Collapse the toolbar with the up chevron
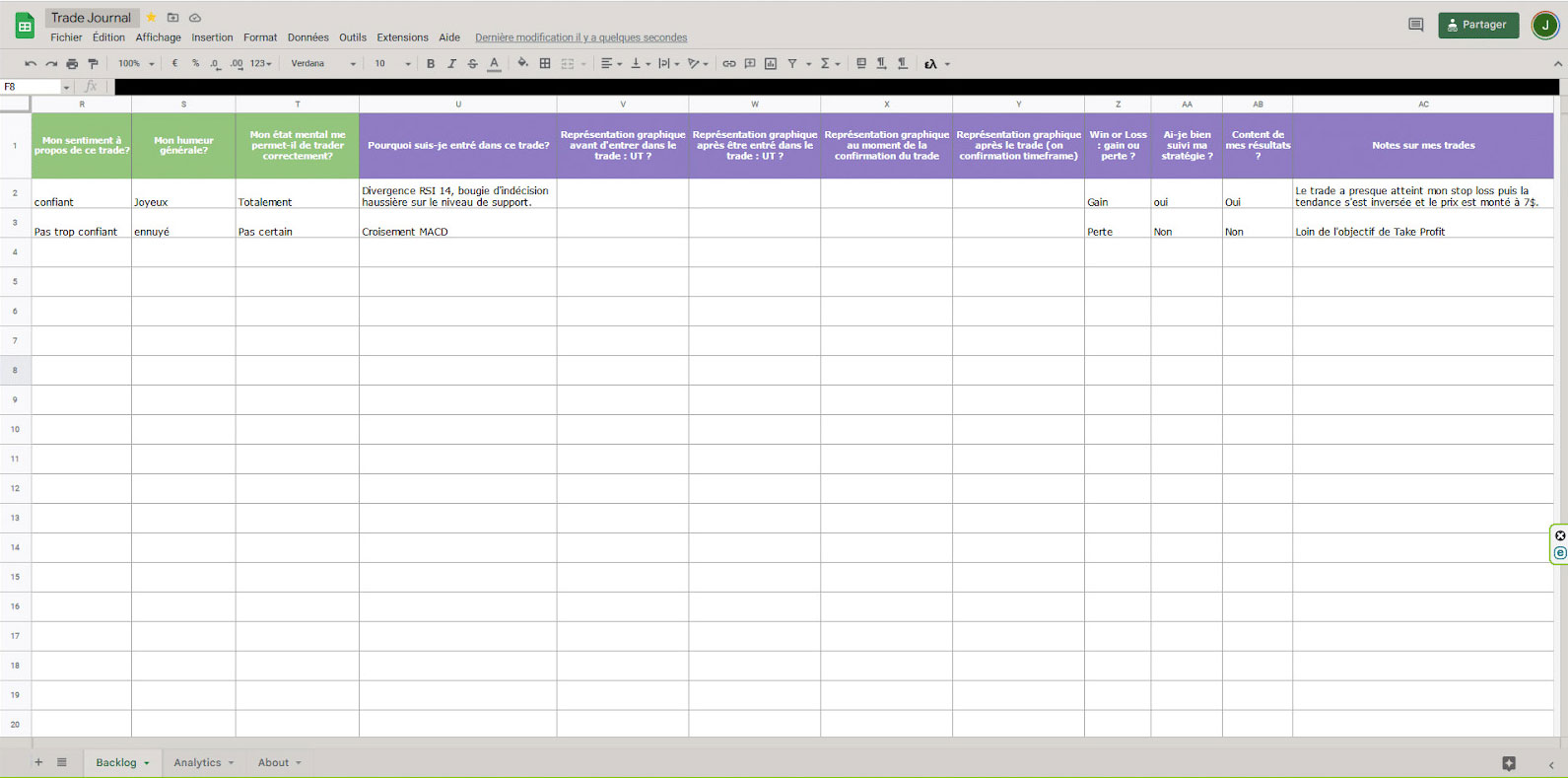Image resolution: width=1568 pixels, height=778 pixels. click(1558, 63)
